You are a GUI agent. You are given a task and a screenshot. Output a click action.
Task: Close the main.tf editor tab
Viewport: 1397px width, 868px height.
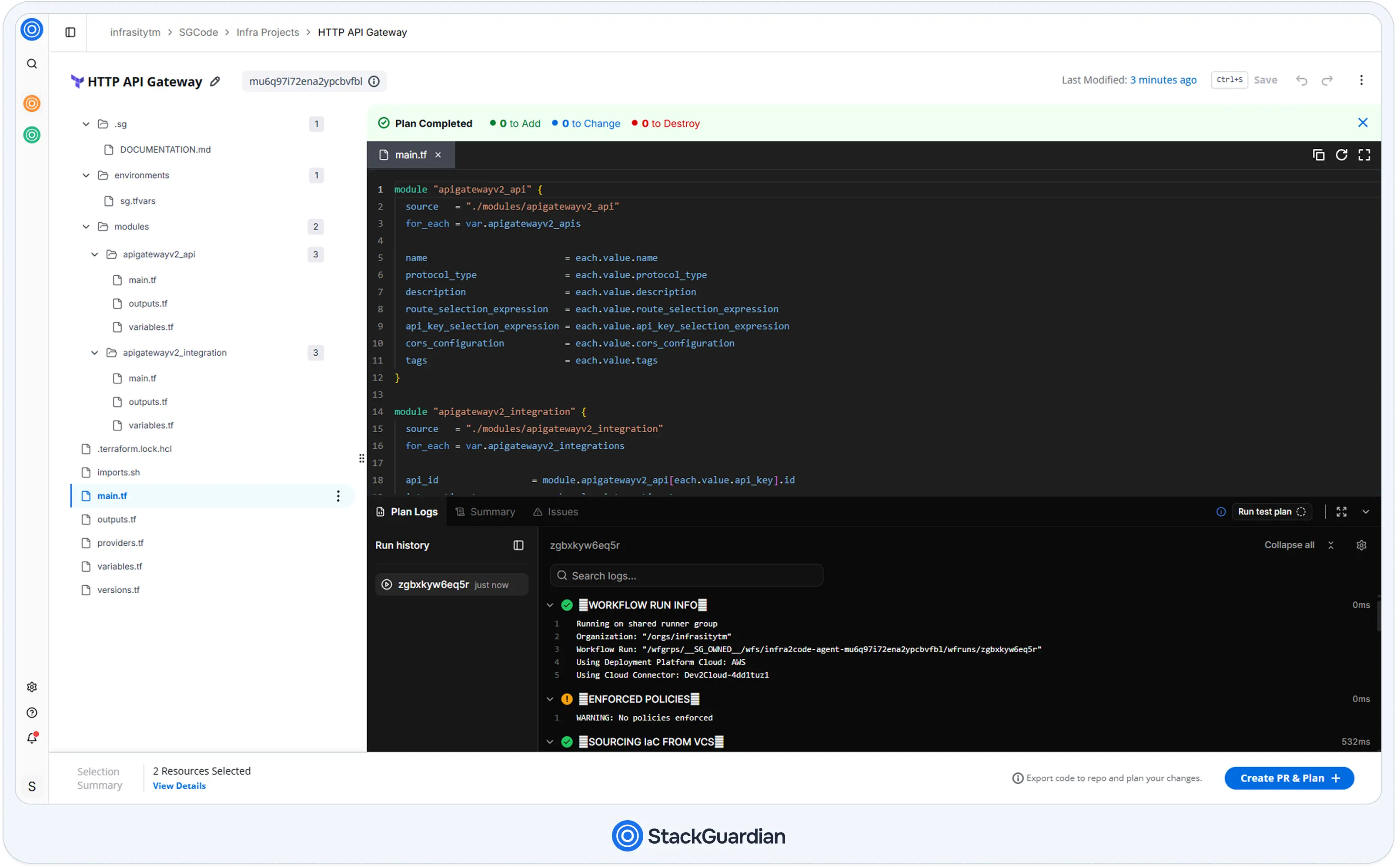[438, 155]
